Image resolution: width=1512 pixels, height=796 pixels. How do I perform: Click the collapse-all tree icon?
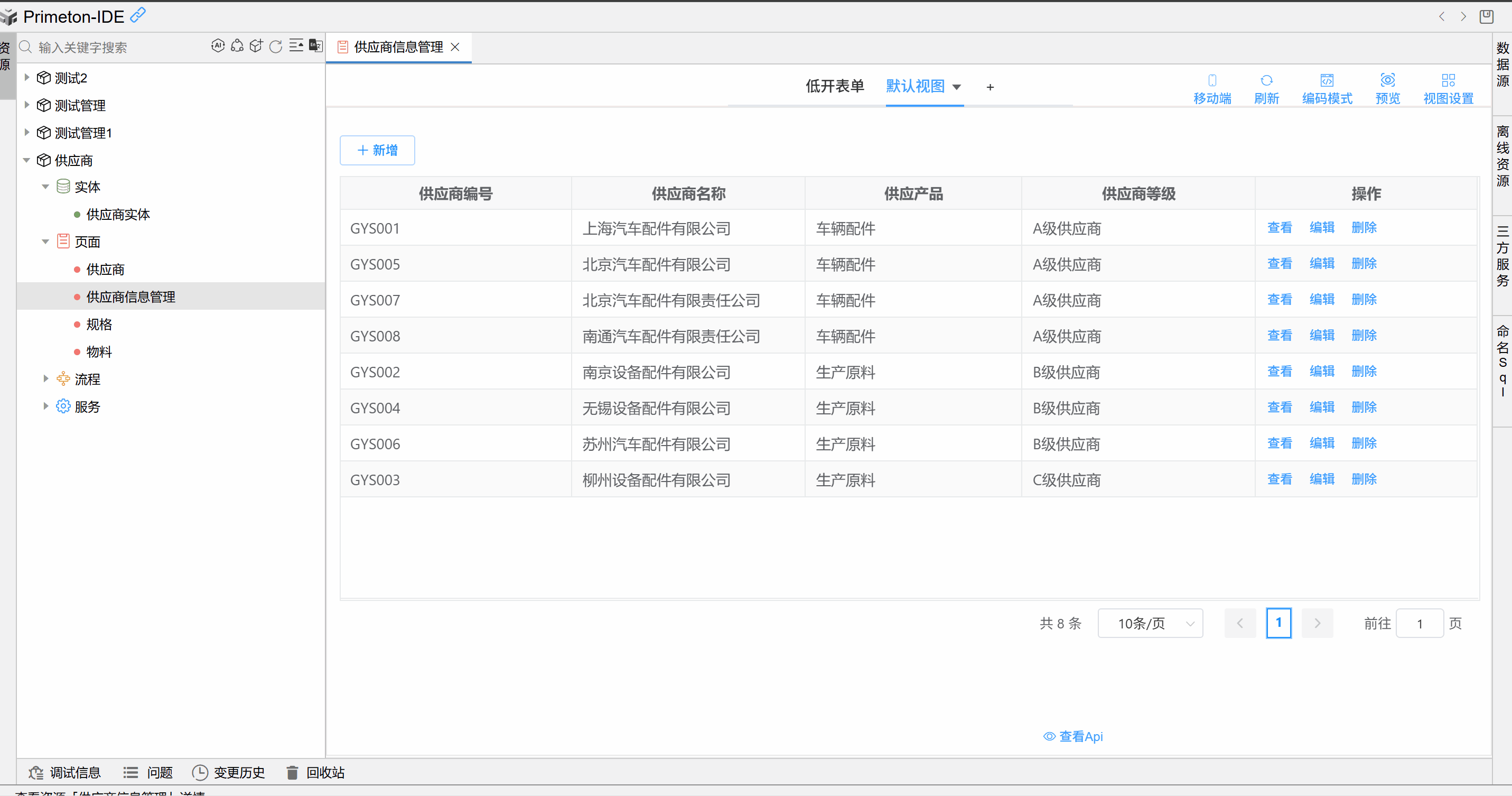coord(296,46)
